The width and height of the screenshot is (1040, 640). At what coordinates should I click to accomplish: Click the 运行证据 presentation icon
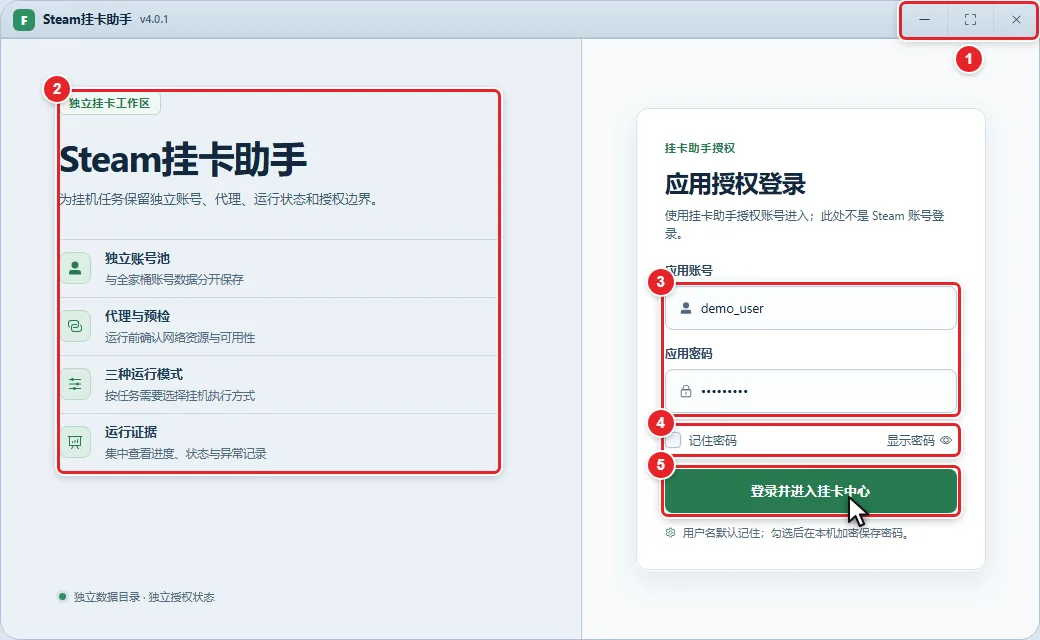point(75,442)
